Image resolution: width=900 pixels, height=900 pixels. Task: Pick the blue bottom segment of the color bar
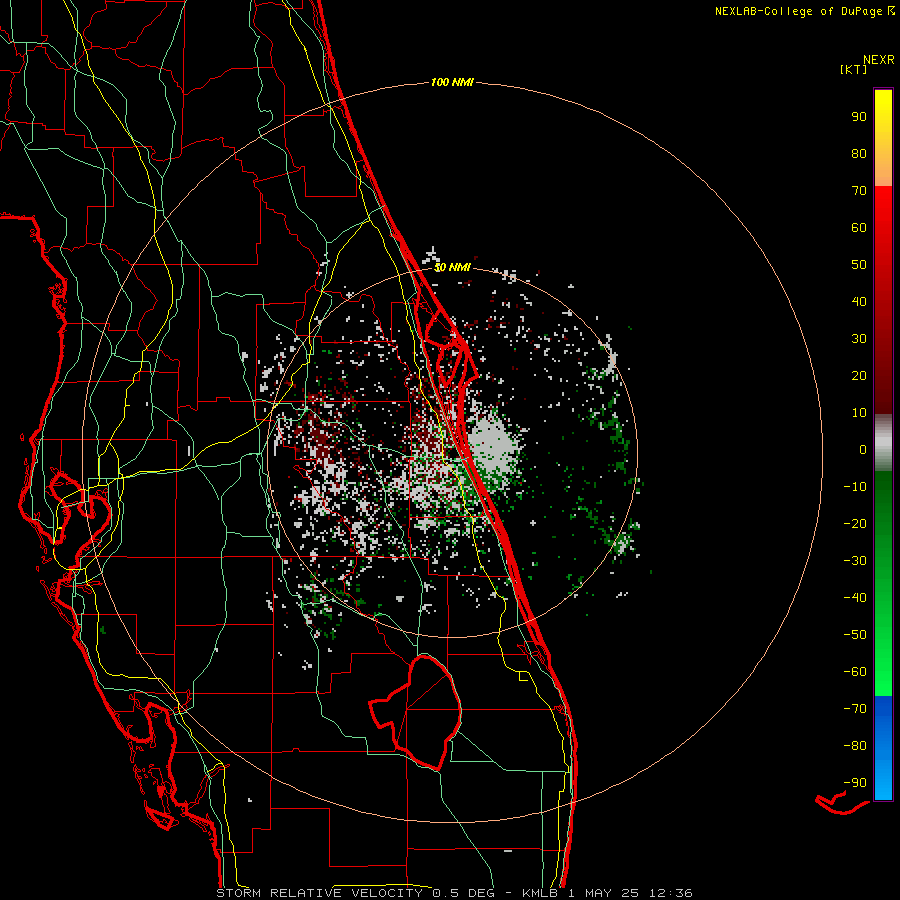[x=883, y=748]
